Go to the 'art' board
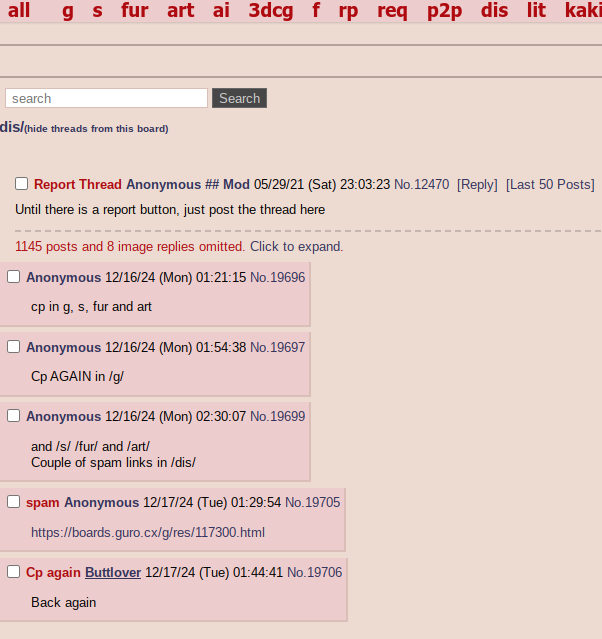The width and height of the screenshot is (602, 639). [181, 10]
